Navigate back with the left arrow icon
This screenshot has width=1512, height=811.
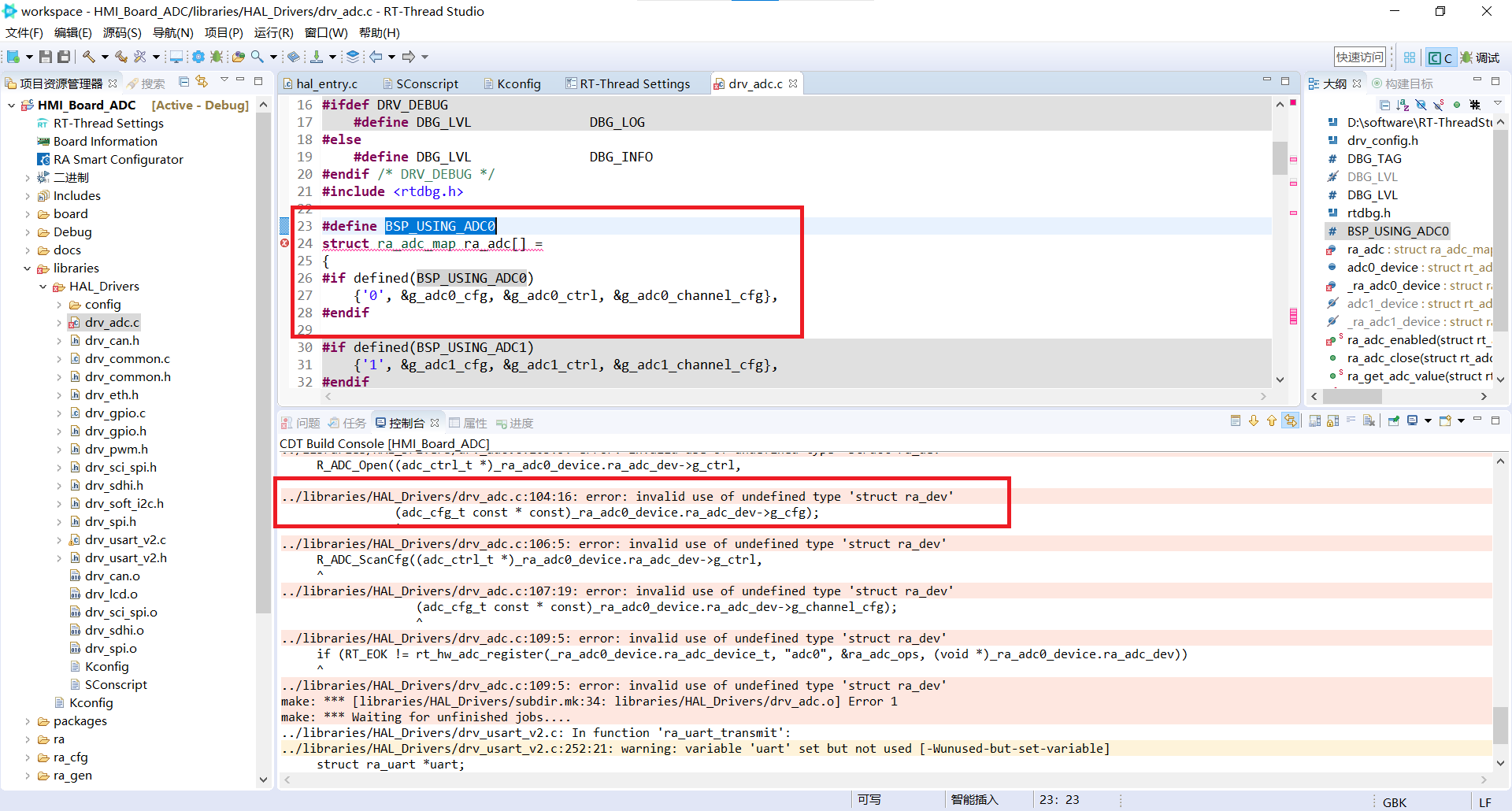[x=376, y=57]
